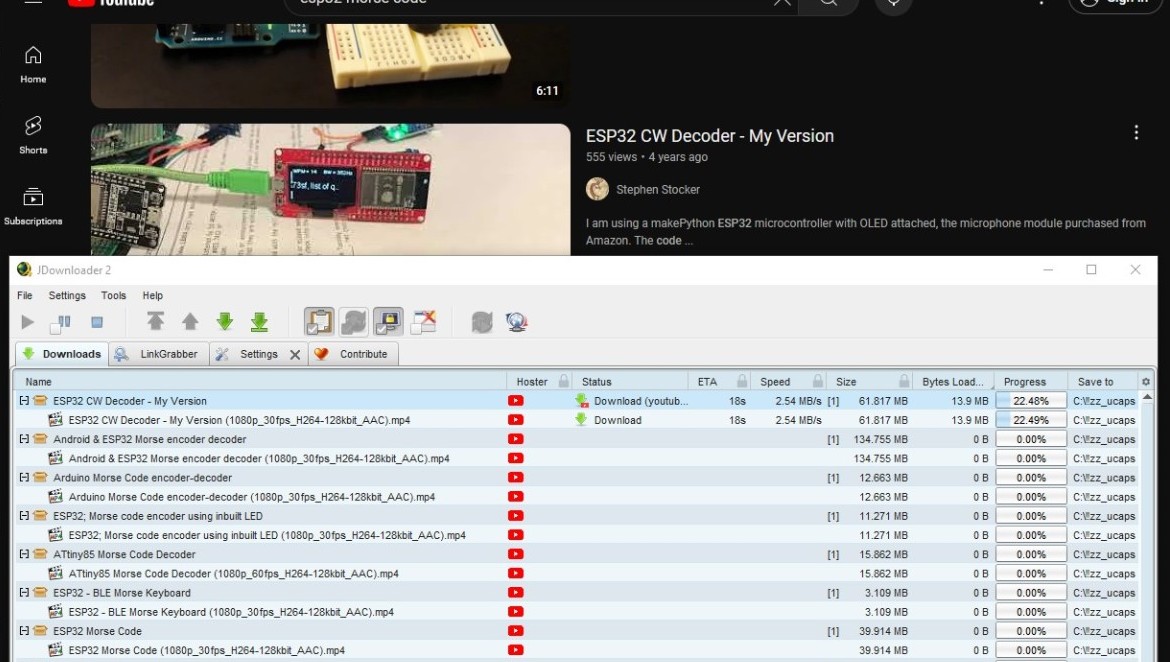Toggle premium lock toolbar button
This screenshot has width=1170, height=662.
pos(388,322)
